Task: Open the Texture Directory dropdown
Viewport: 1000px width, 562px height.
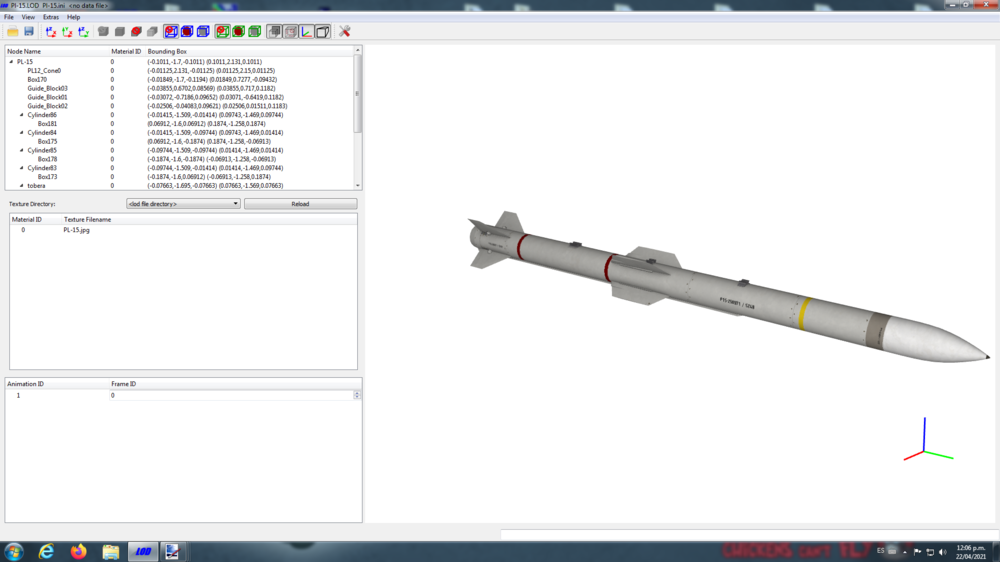Action: point(183,204)
